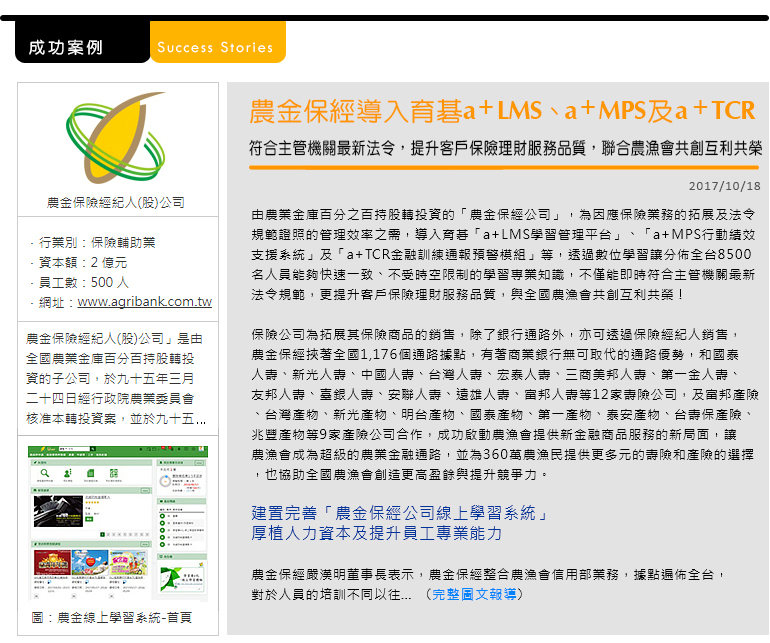The height and width of the screenshot is (643, 770).
Task: Click the paragraph starting 保險公司為拓展其保險商品
Action: (x=505, y=404)
